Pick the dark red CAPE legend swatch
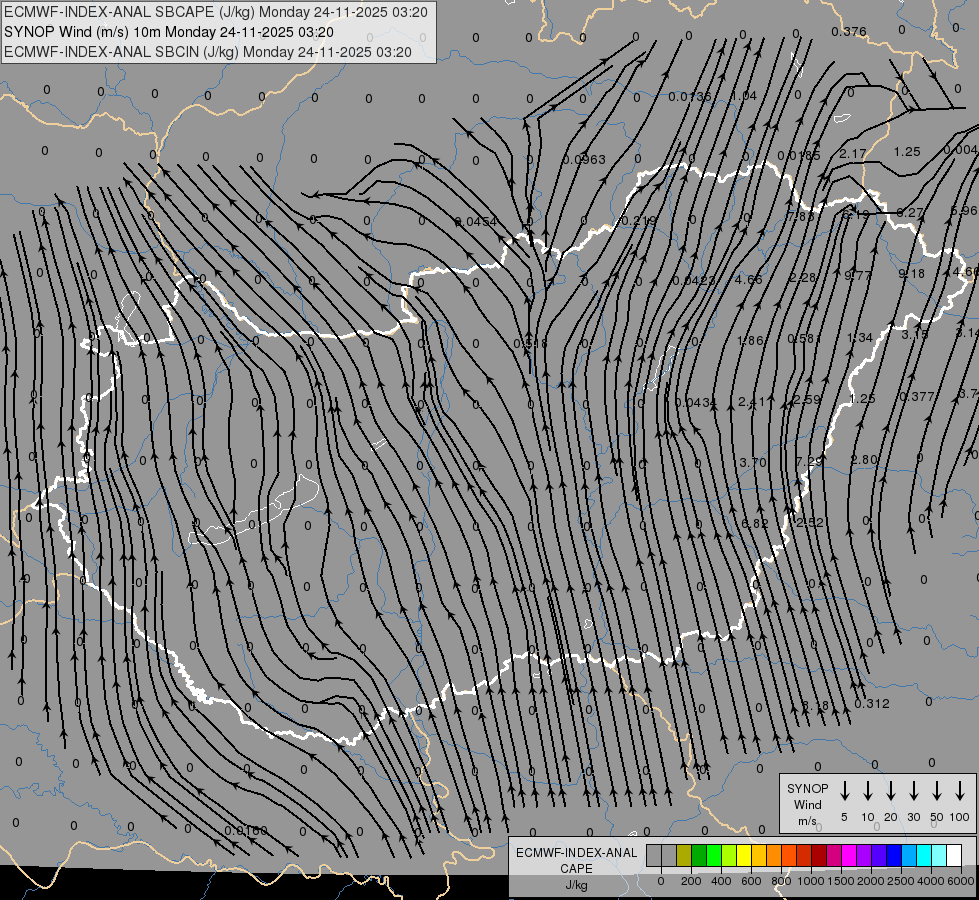 819,856
